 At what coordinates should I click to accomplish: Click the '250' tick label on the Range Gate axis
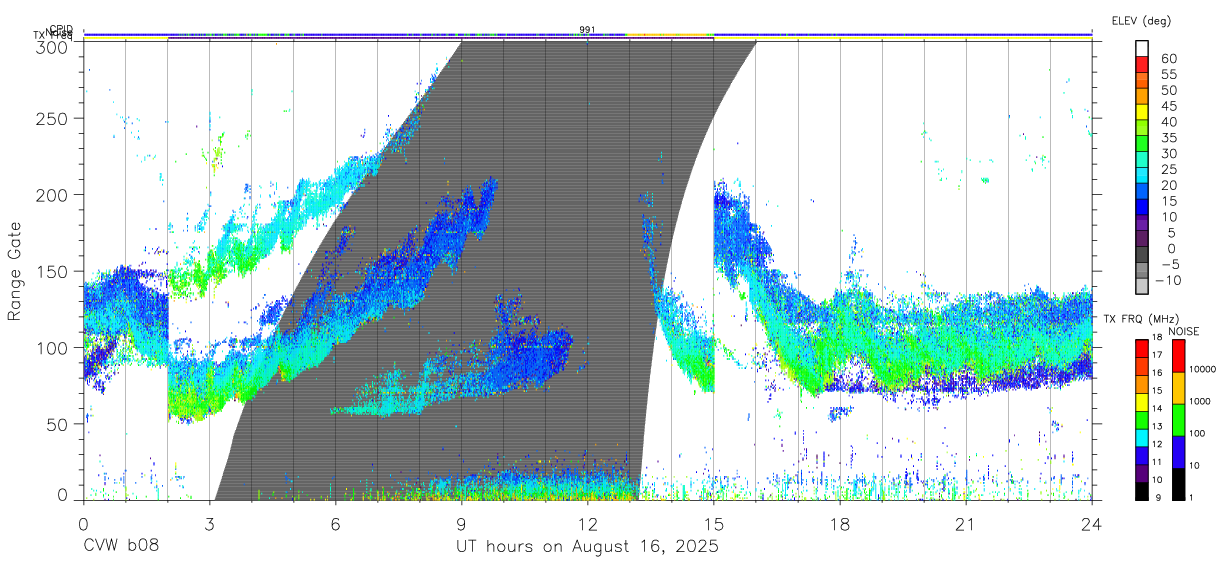pos(53,119)
